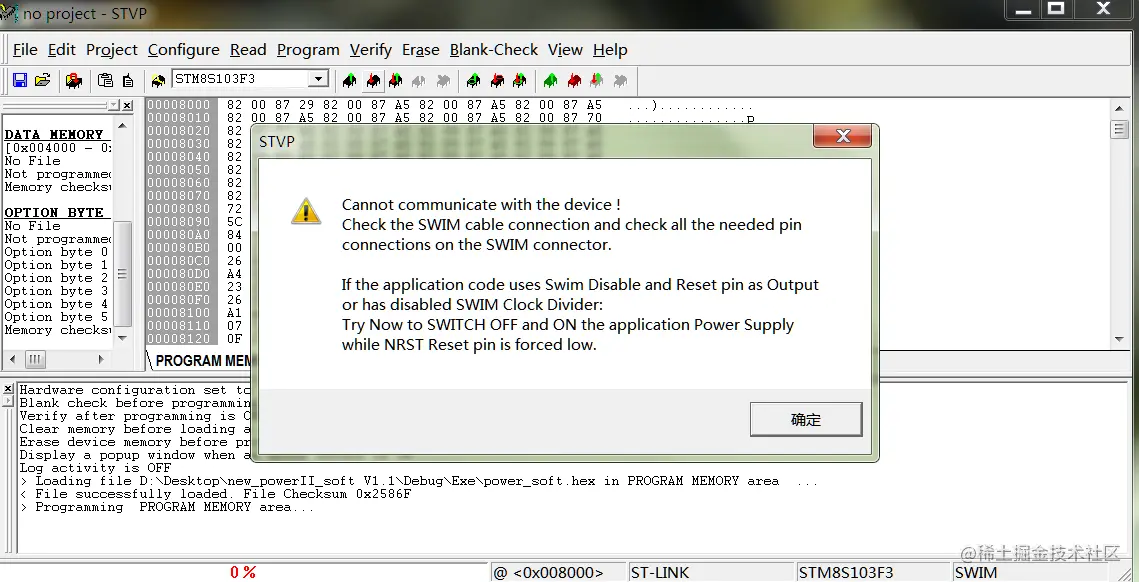Open the STM8S103F3 device dropdown
Screen dimensions: 1139x582
click(317, 79)
